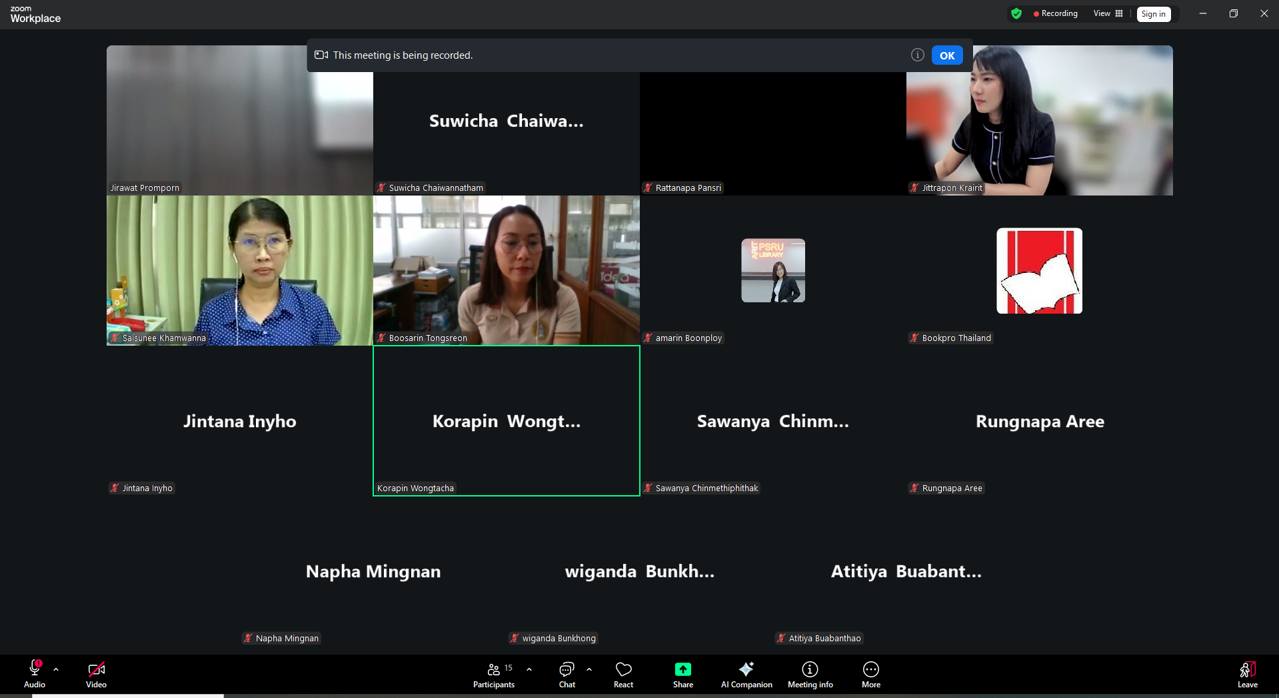
Task: Open the View layout menu
Action: 1108,14
